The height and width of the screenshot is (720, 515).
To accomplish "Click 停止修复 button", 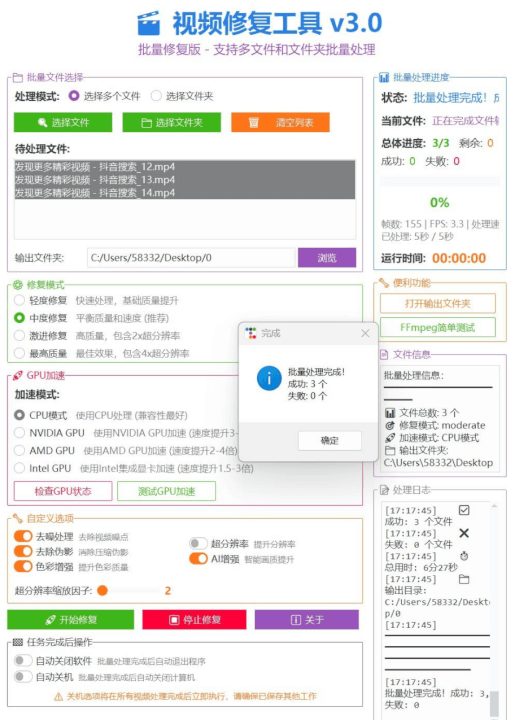I will point(195,620).
